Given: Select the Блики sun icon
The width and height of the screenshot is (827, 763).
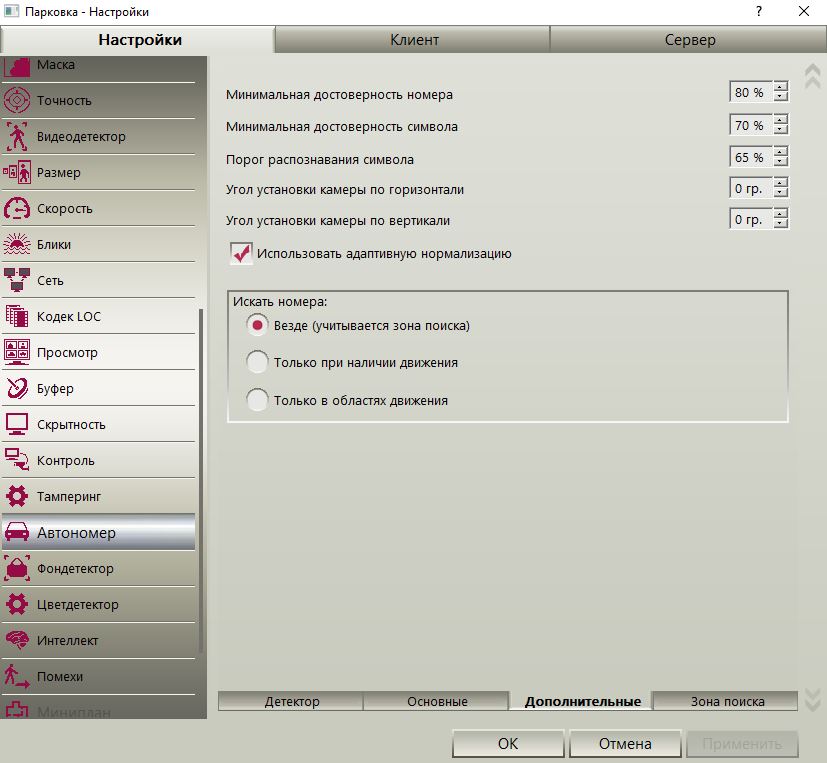Looking at the screenshot, I should (17, 244).
